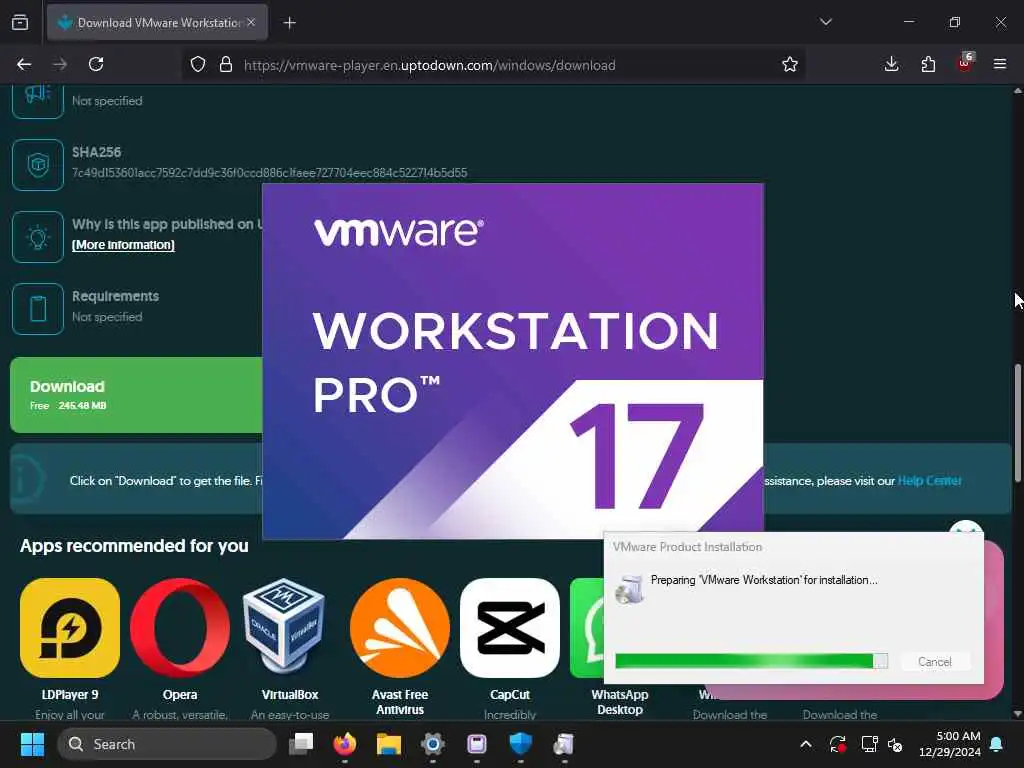This screenshot has width=1024, height=768.
Task: Open the tracking protection shield icon
Action: click(x=198, y=65)
